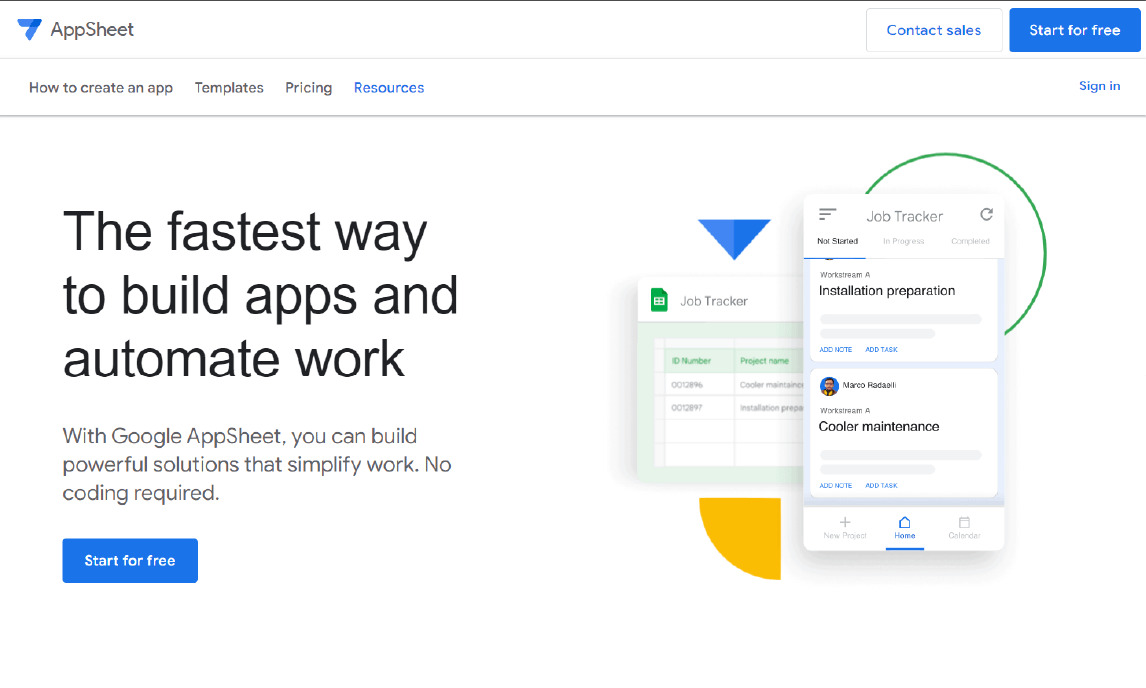Click the 'Cooler maintenance' card title
The width and height of the screenshot is (1146, 688).
point(879,427)
